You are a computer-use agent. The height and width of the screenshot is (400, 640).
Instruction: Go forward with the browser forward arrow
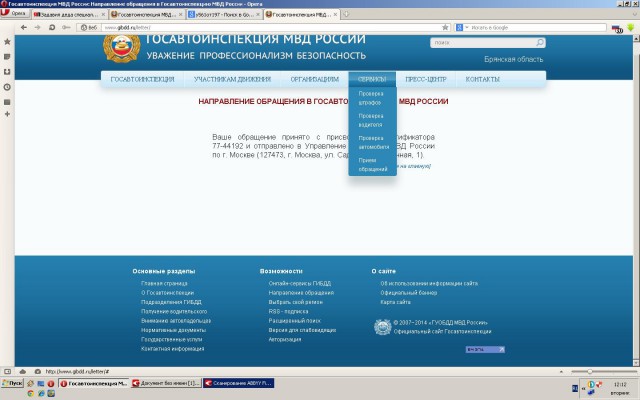pyautogui.click(x=38, y=27)
